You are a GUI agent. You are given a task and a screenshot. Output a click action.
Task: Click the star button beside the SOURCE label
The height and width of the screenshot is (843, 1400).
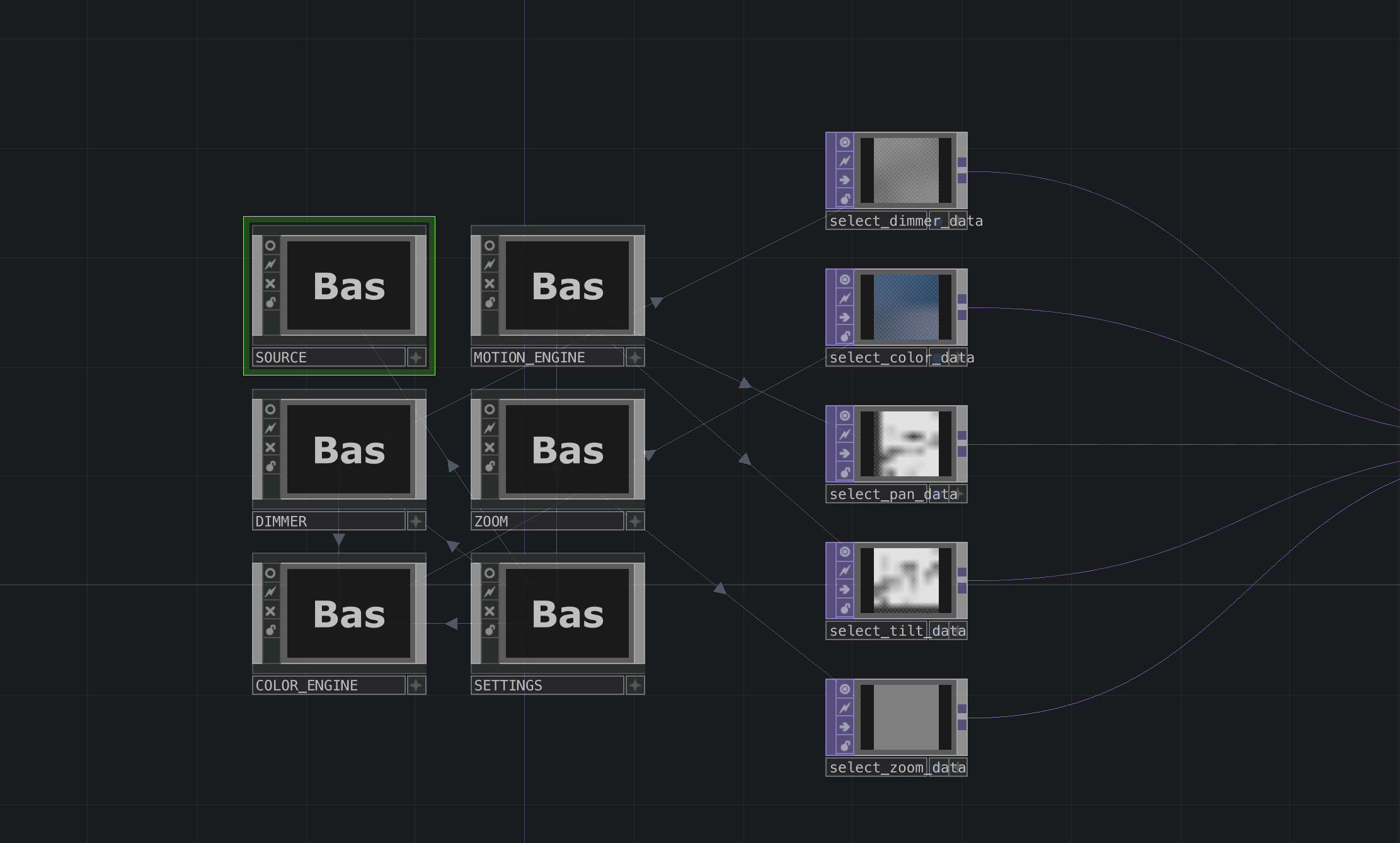tap(416, 357)
